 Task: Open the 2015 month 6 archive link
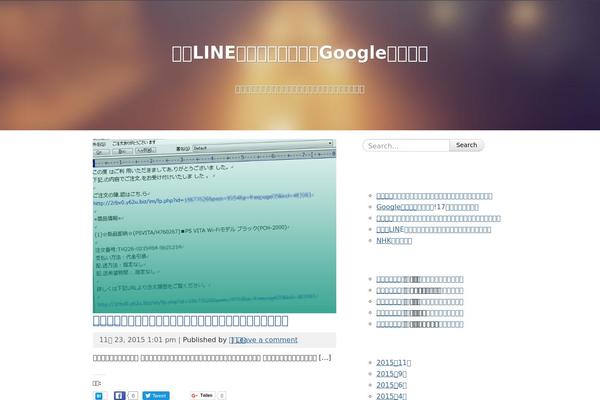[x=391, y=385]
